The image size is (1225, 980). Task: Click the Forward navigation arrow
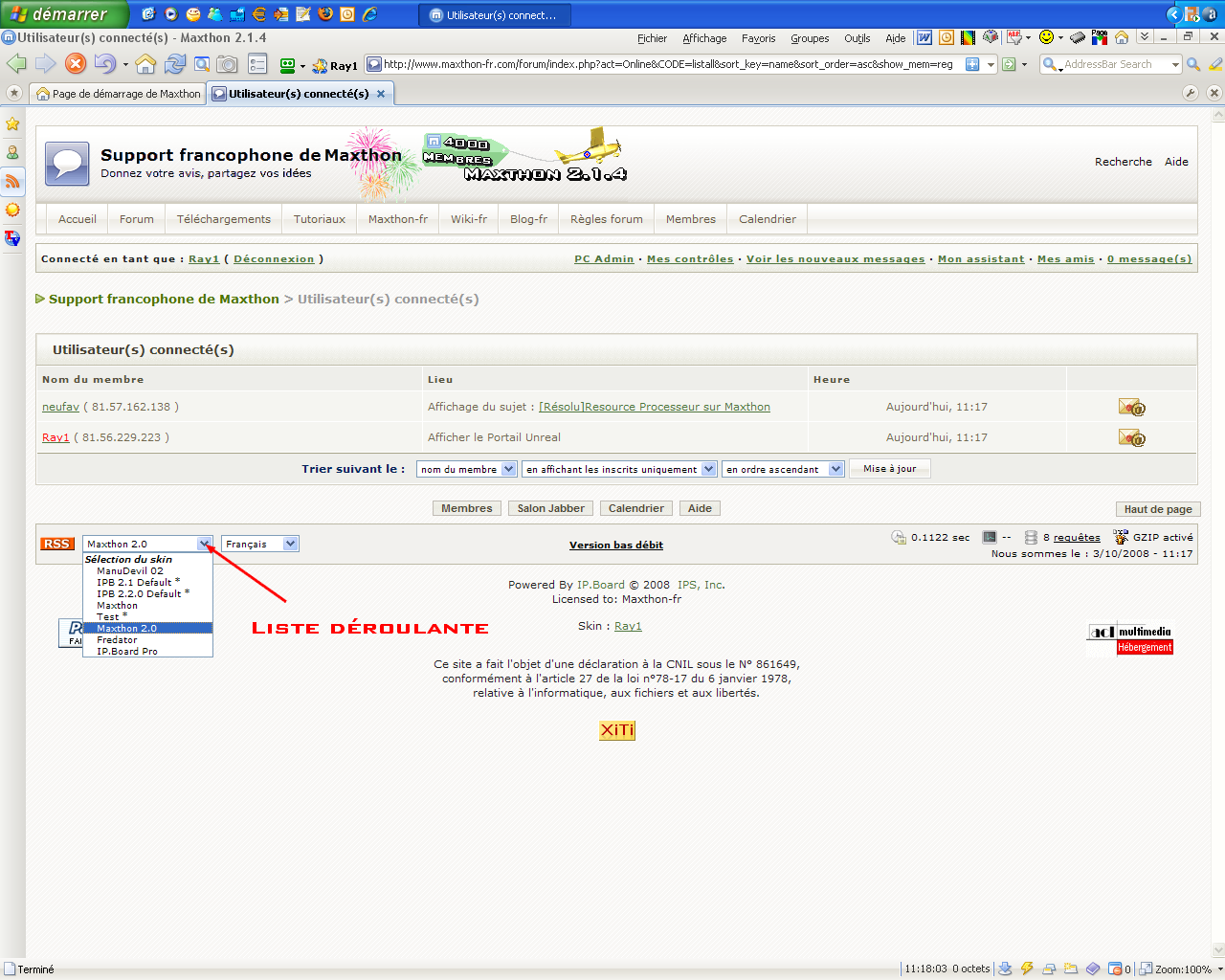45,64
